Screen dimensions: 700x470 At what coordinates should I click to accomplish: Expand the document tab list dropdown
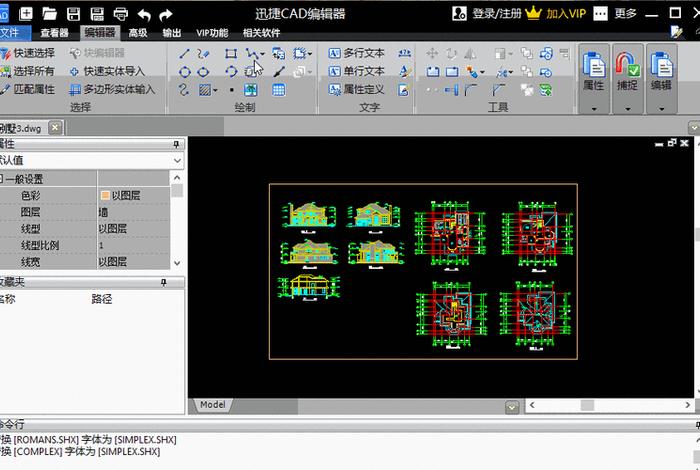coord(694,128)
